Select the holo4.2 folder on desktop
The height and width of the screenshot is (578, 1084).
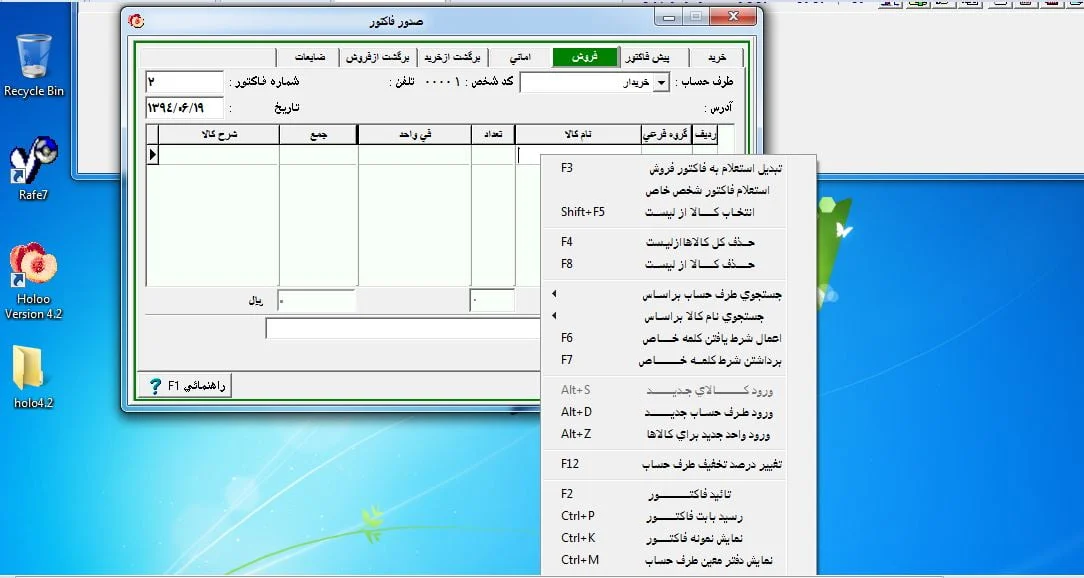coord(33,377)
